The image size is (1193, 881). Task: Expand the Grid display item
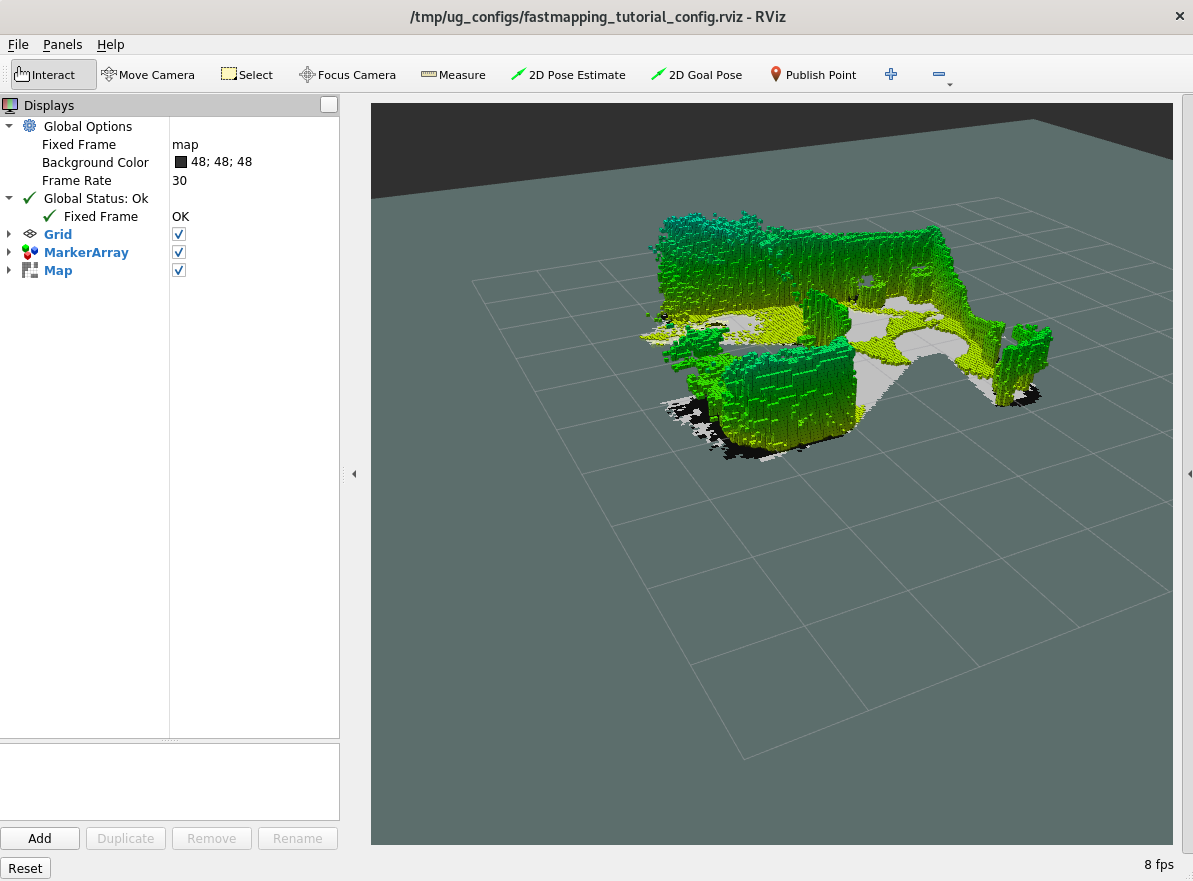pos(9,235)
